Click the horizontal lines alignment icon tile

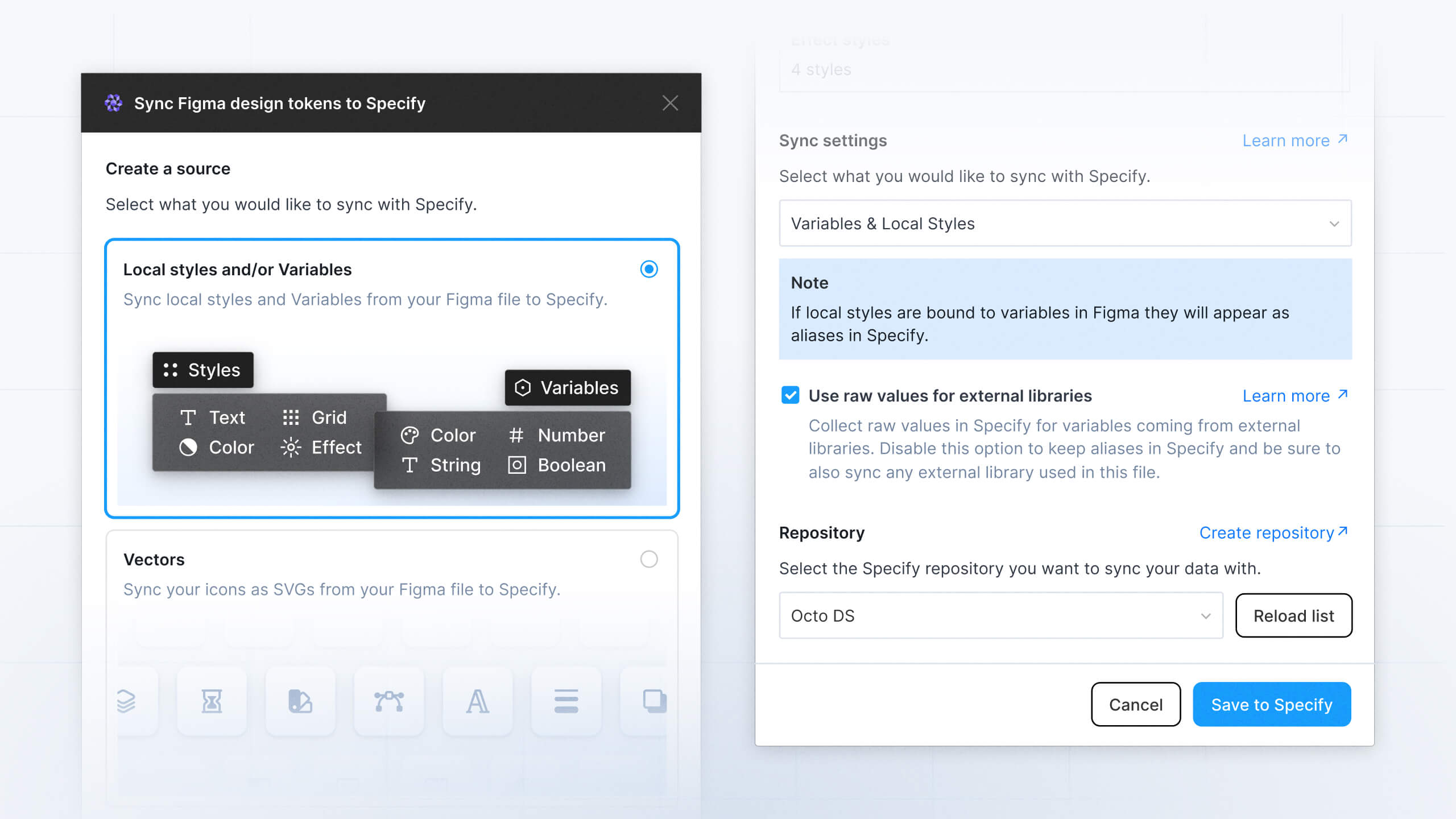click(x=566, y=701)
